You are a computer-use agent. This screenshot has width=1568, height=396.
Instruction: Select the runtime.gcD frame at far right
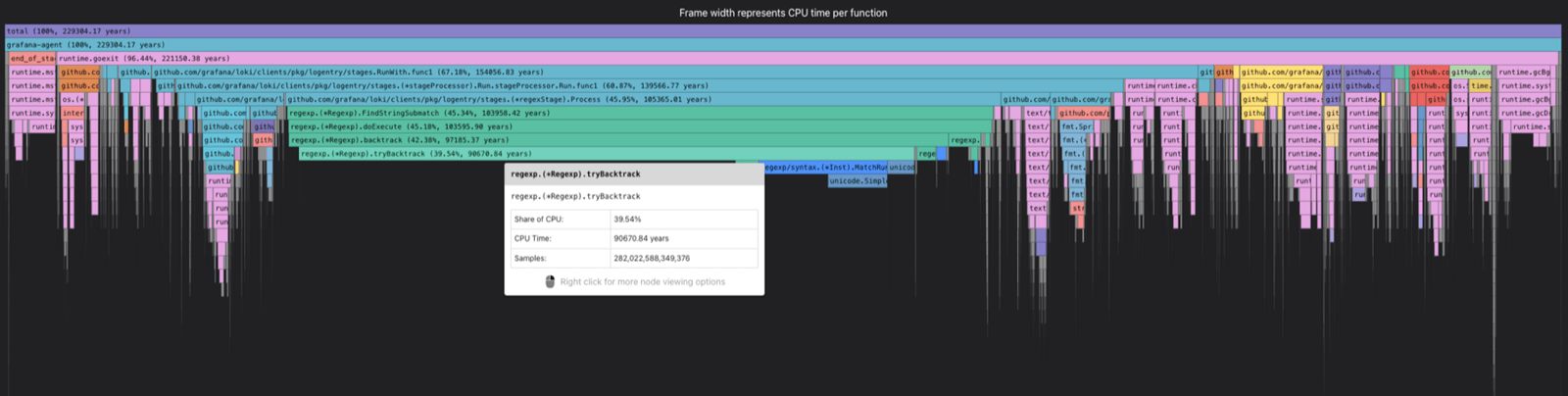click(1525, 113)
